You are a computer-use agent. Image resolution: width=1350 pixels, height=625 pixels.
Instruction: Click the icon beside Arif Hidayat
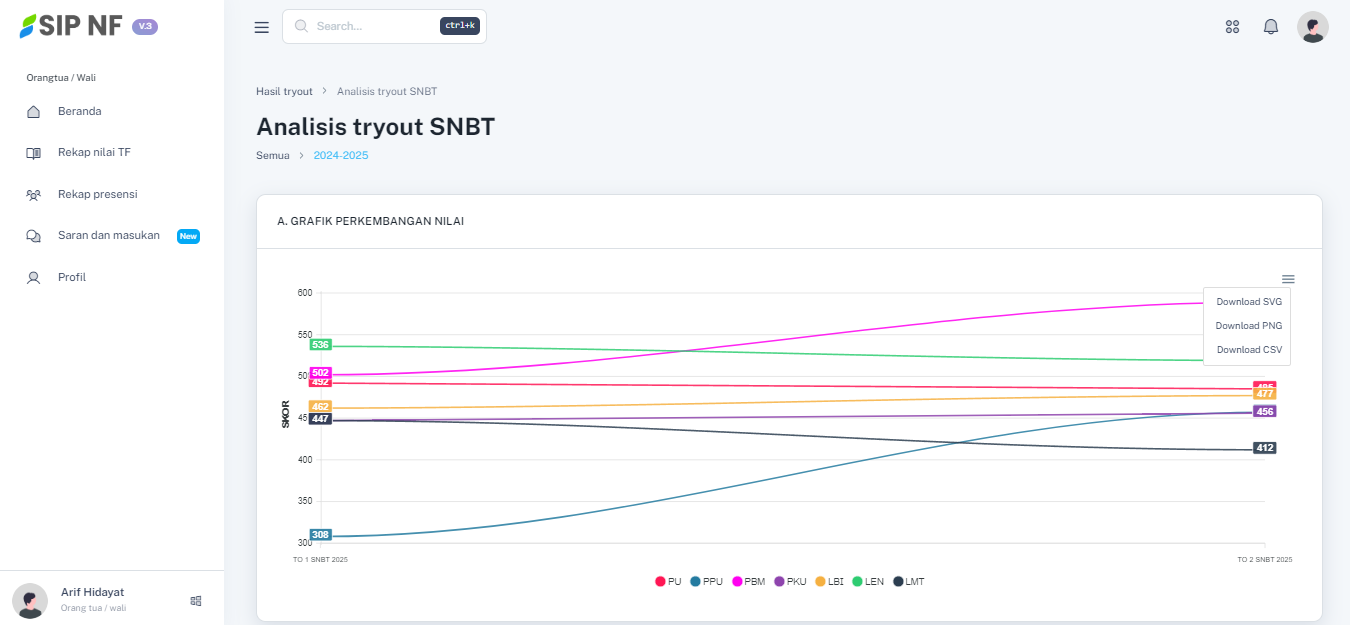coord(196,601)
